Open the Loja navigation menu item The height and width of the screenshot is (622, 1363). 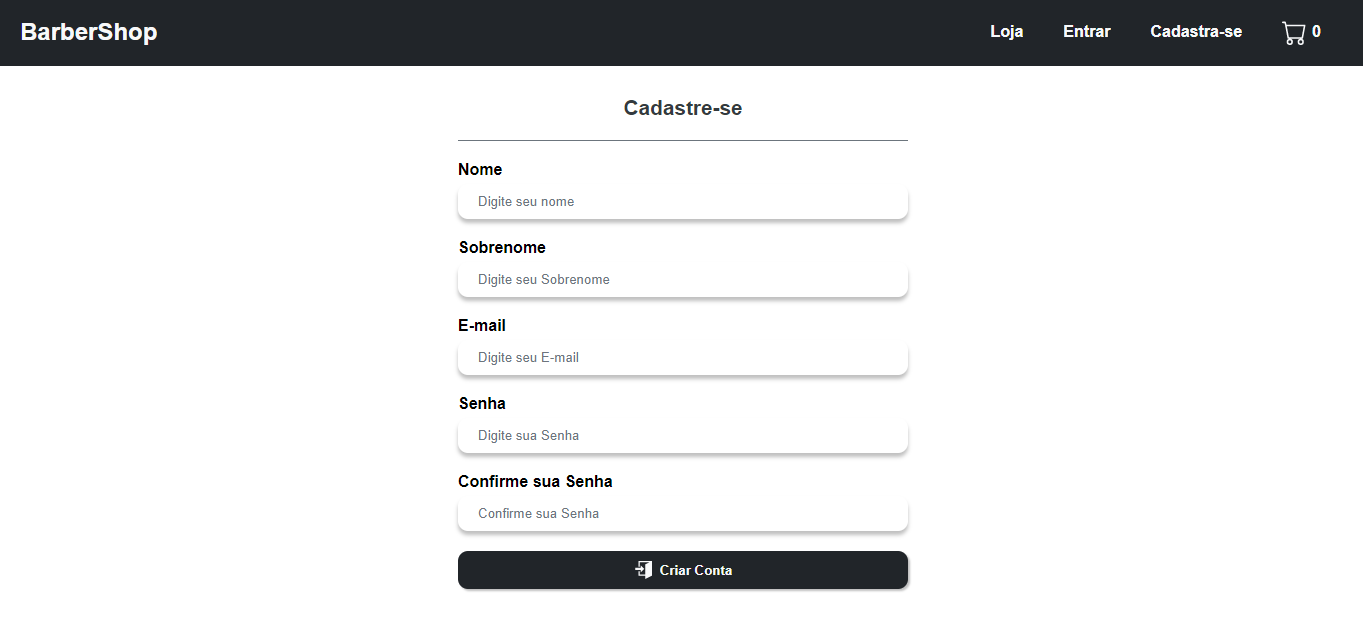[x=1006, y=31]
